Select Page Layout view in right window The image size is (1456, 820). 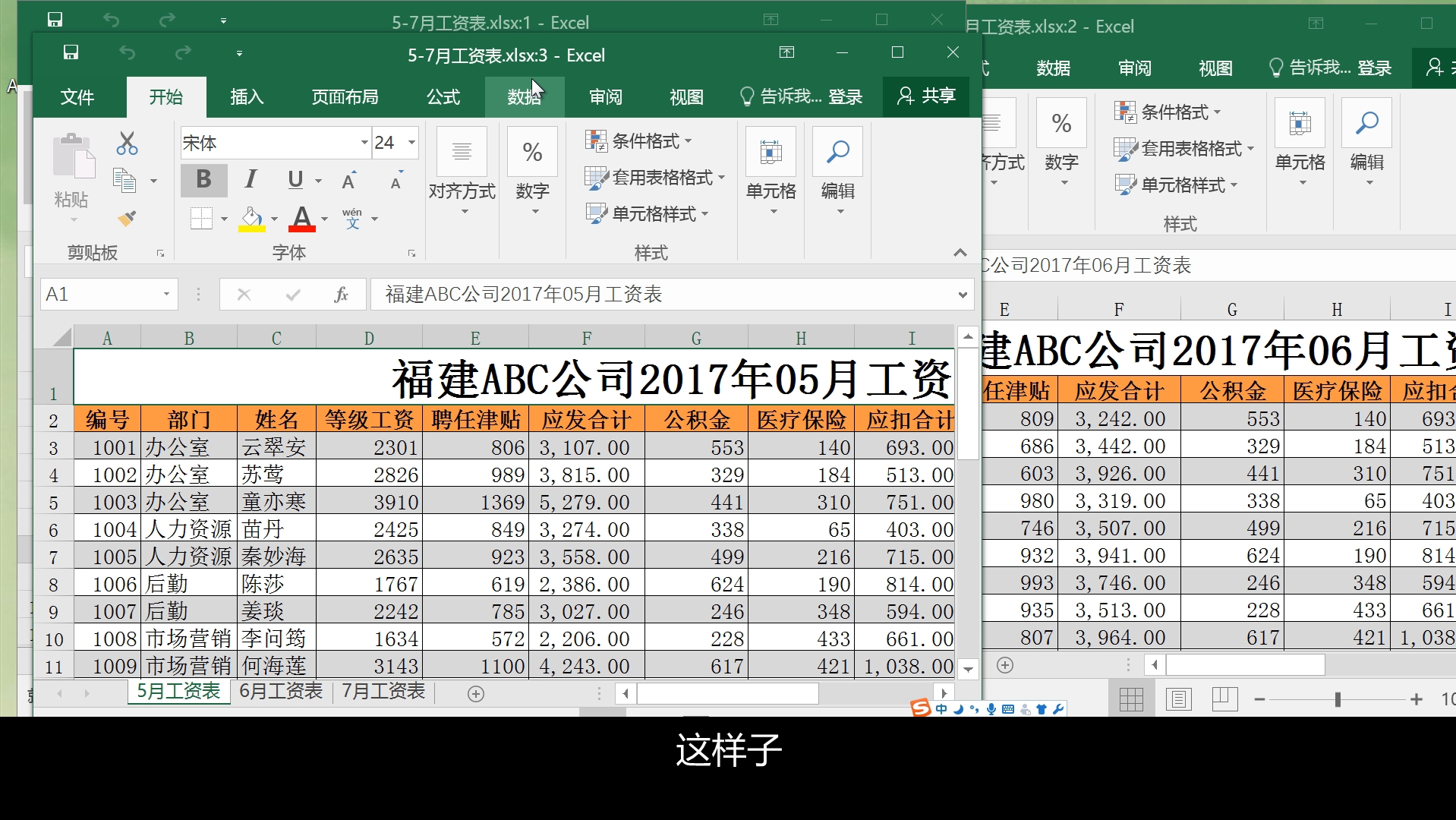pyautogui.click(x=1178, y=699)
